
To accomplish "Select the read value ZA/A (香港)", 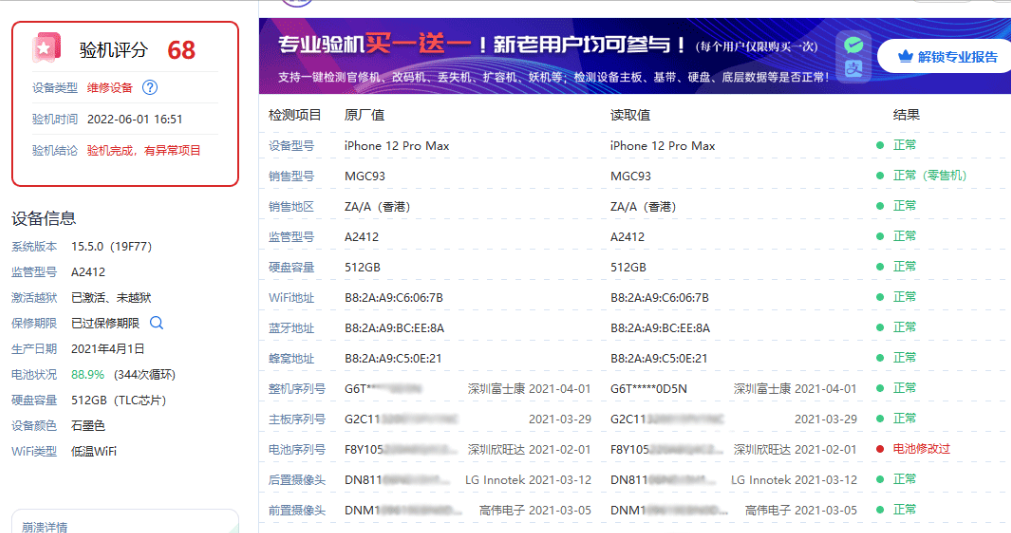I will pyautogui.click(x=643, y=206).
